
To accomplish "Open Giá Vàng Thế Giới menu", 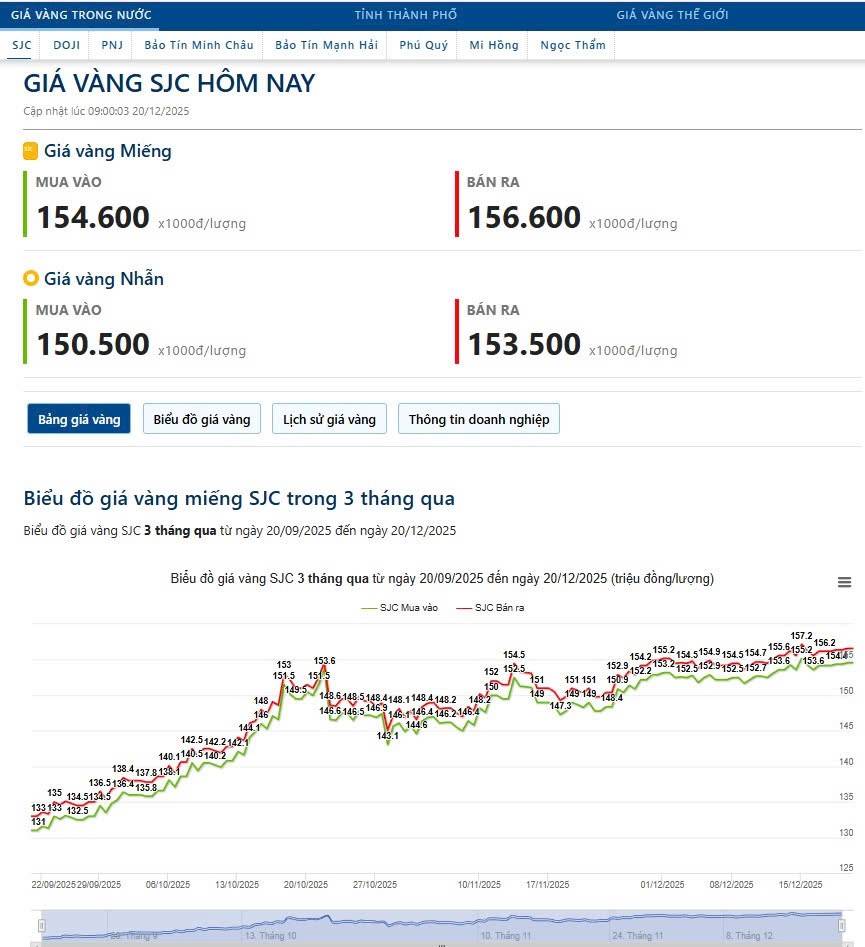I will [x=672, y=15].
